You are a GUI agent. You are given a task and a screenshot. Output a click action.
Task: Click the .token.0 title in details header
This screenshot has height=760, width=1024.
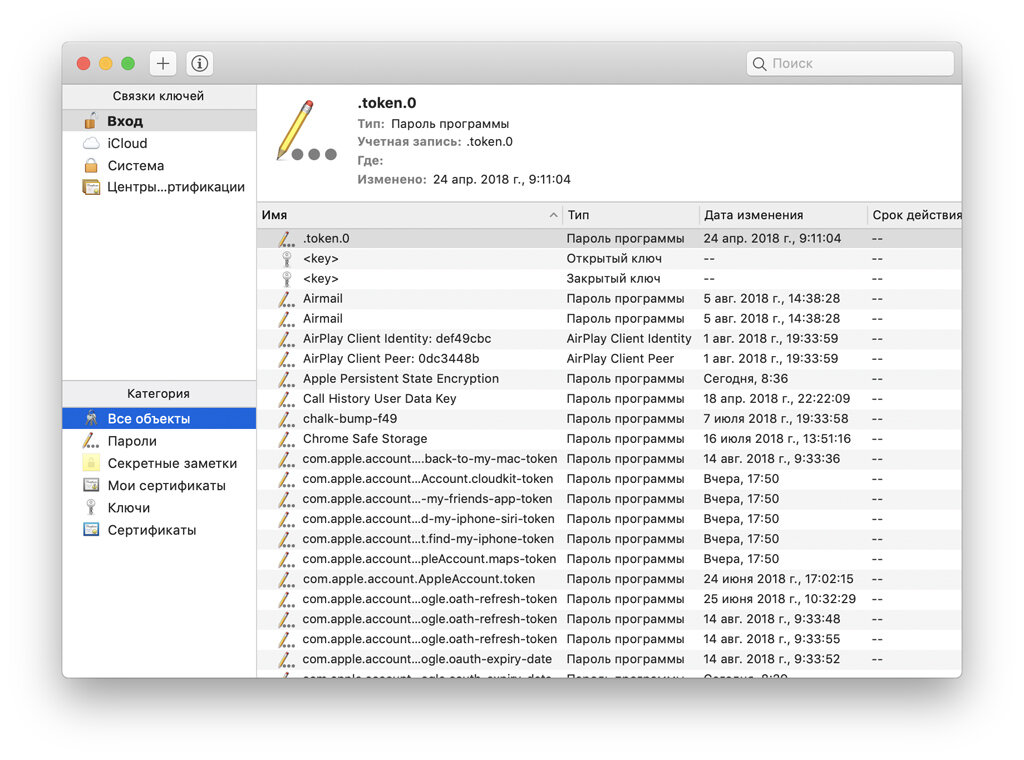[387, 103]
